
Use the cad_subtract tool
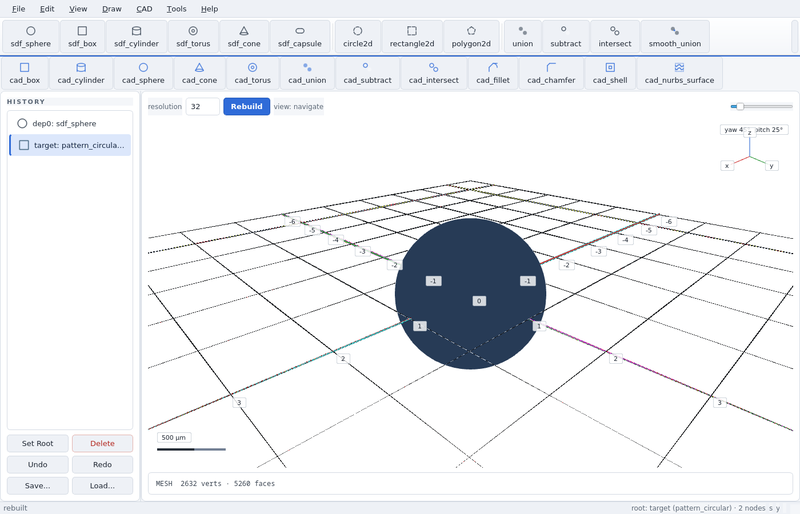click(367, 74)
